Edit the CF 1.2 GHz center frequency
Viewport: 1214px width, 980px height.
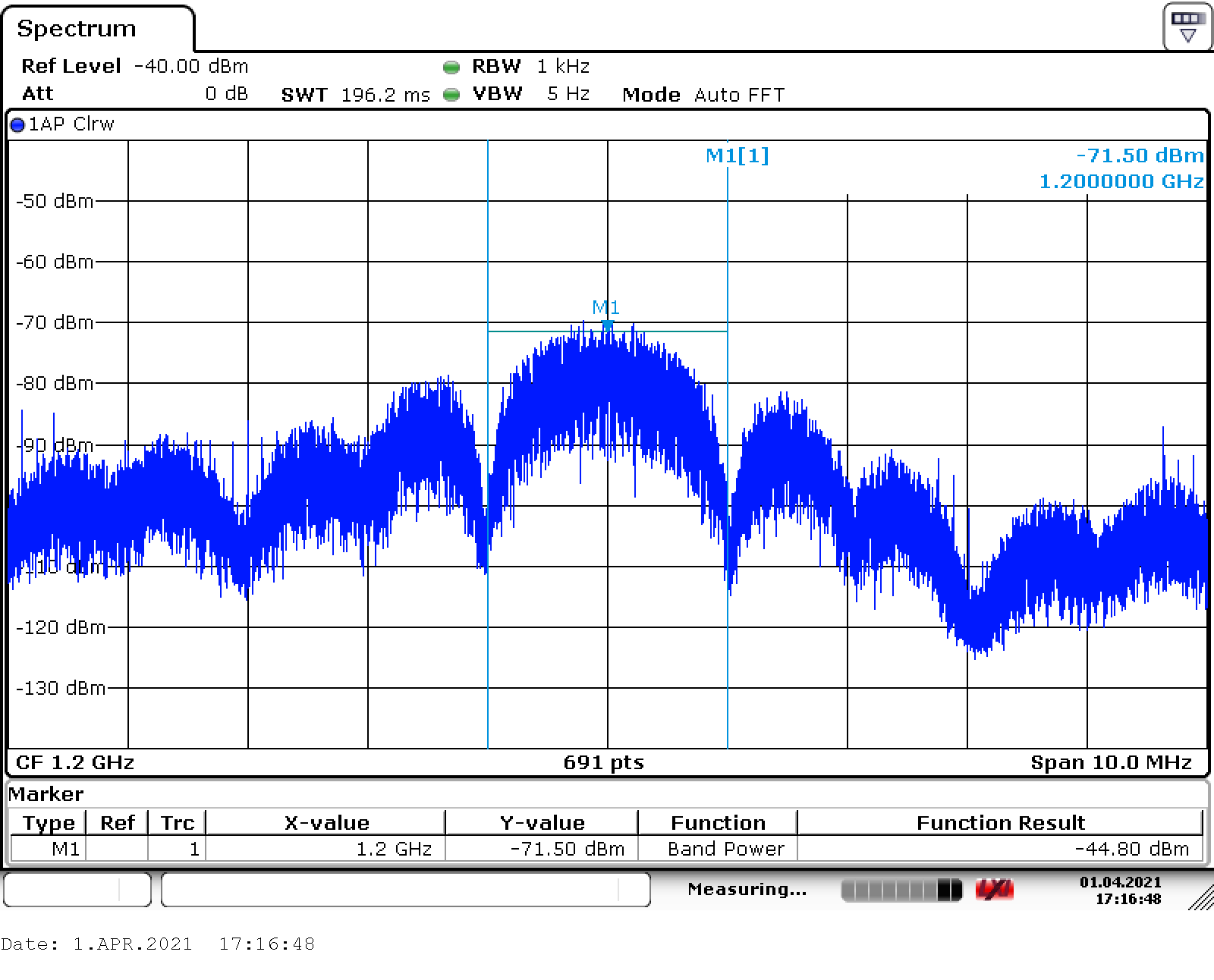(x=75, y=762)
